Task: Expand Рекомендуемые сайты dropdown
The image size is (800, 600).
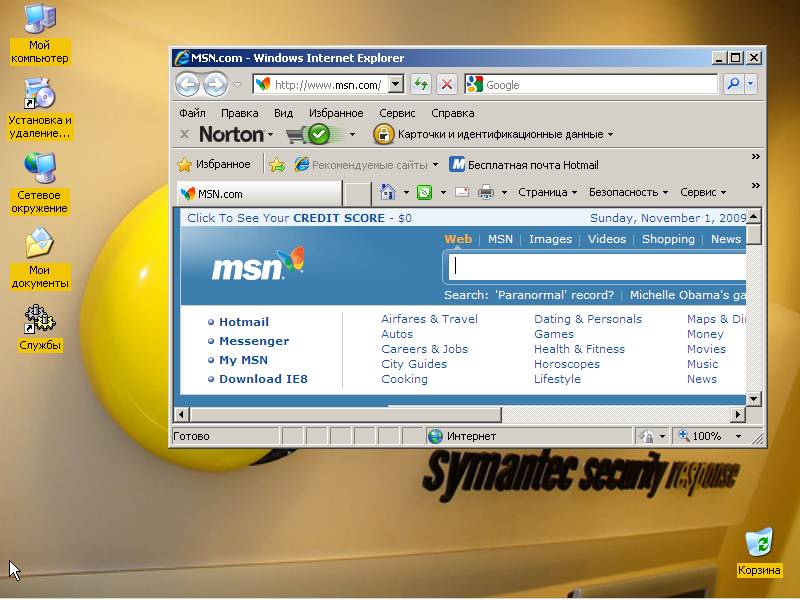Action: click(x=435, y=165)
